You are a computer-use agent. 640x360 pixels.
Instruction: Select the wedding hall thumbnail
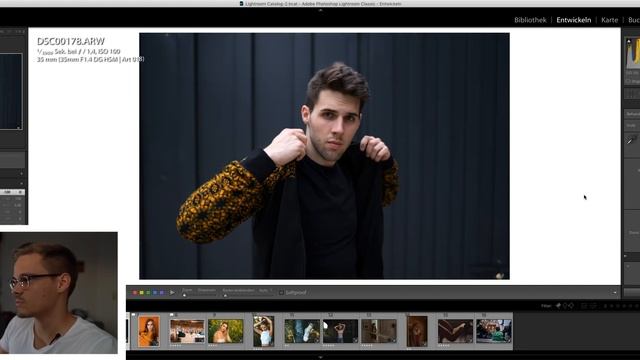click(x=187, y=331)
